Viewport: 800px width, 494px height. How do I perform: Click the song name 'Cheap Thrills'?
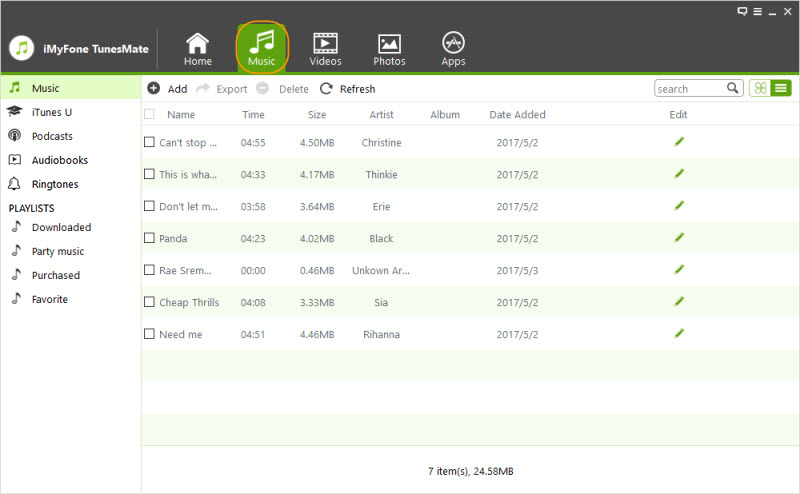tap(189, 302)
